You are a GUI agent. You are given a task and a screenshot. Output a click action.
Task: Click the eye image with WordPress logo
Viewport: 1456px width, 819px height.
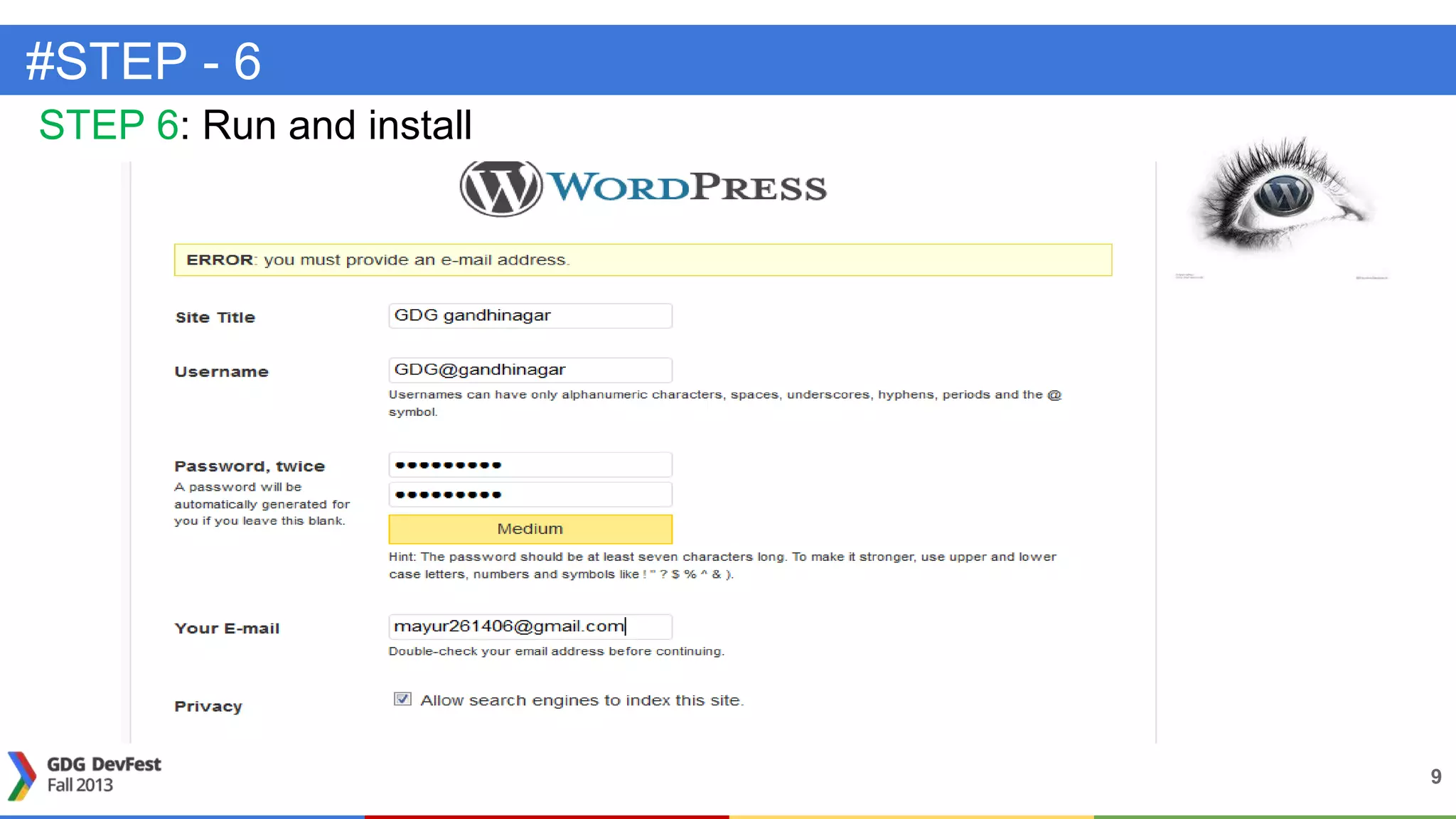1283,196
